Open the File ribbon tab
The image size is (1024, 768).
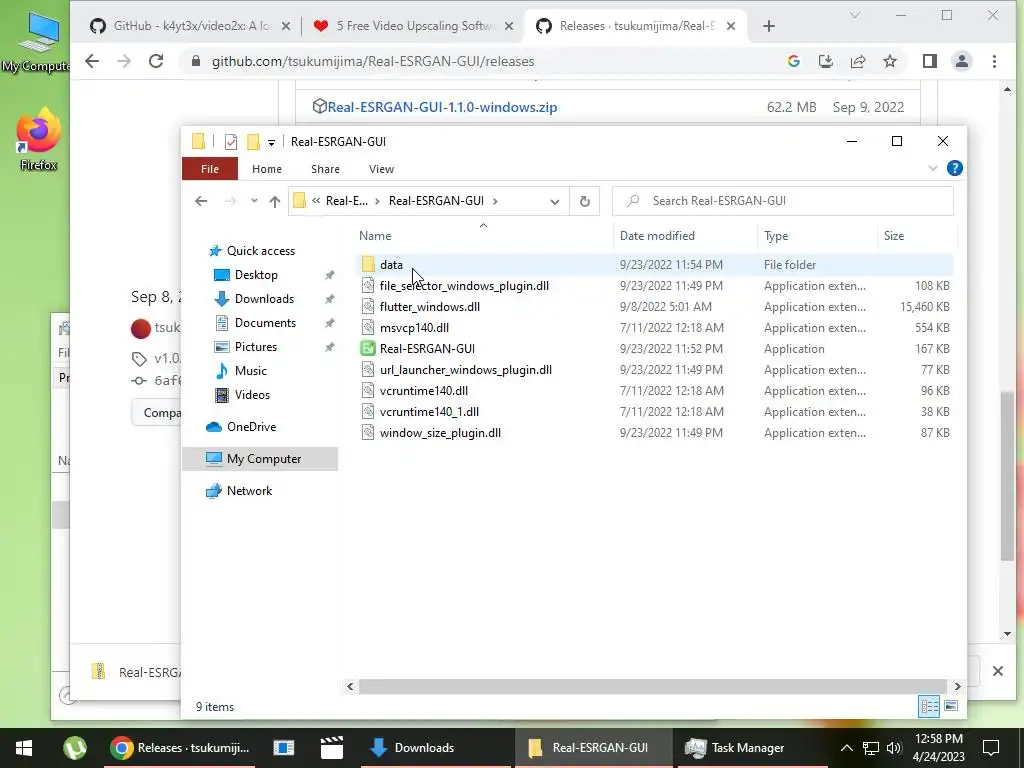click(x=210, y=169)
